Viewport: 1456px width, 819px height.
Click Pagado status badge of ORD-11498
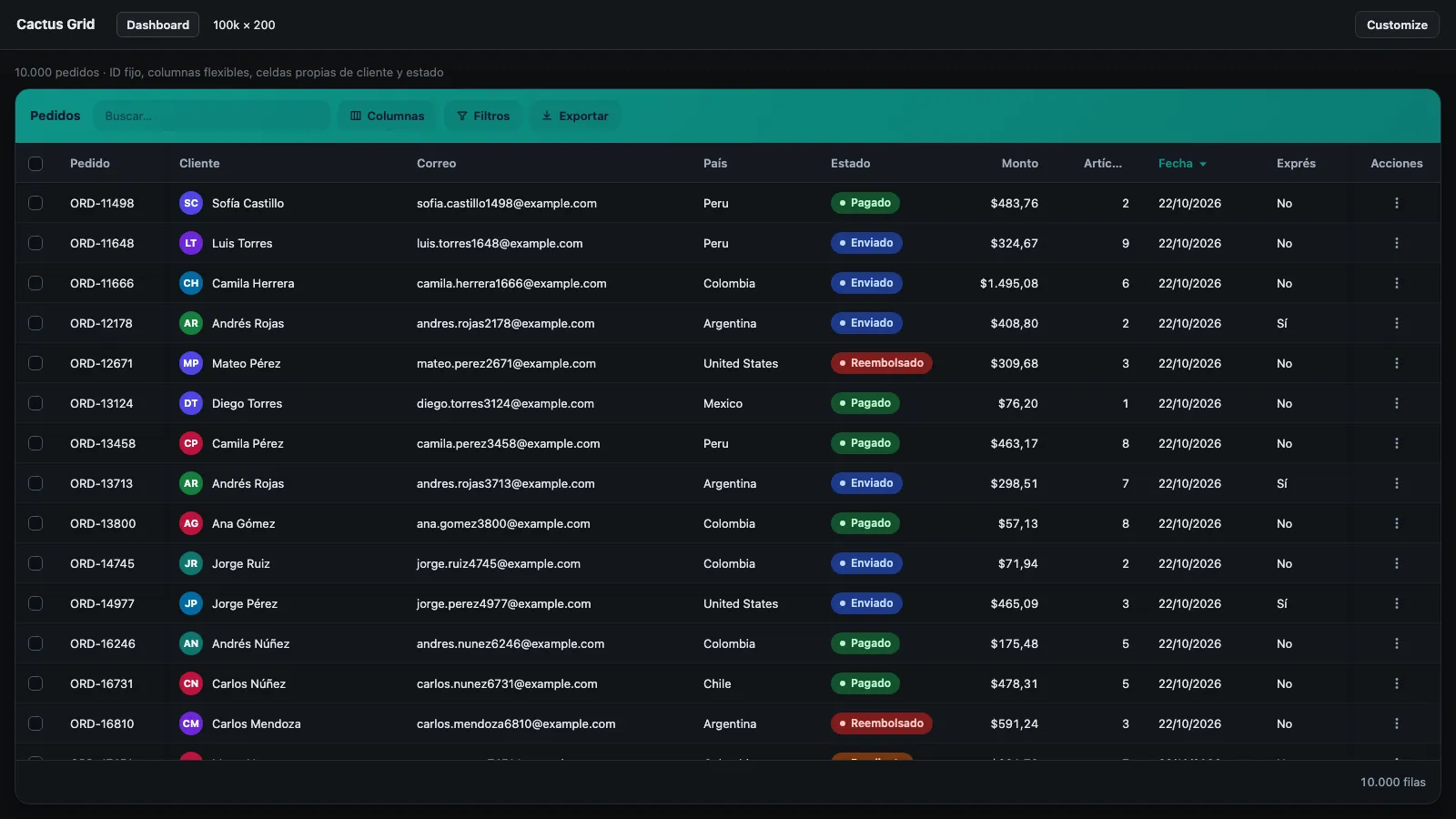(x=864, y=203)
